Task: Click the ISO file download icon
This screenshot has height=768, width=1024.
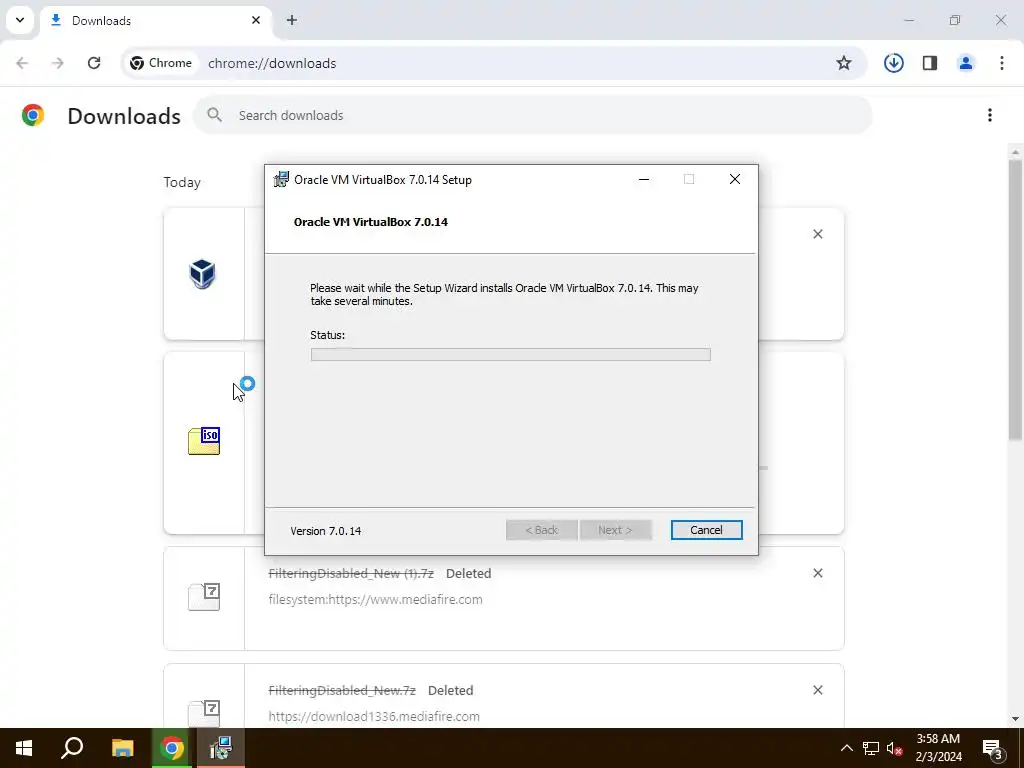Action: click(204, 441)
